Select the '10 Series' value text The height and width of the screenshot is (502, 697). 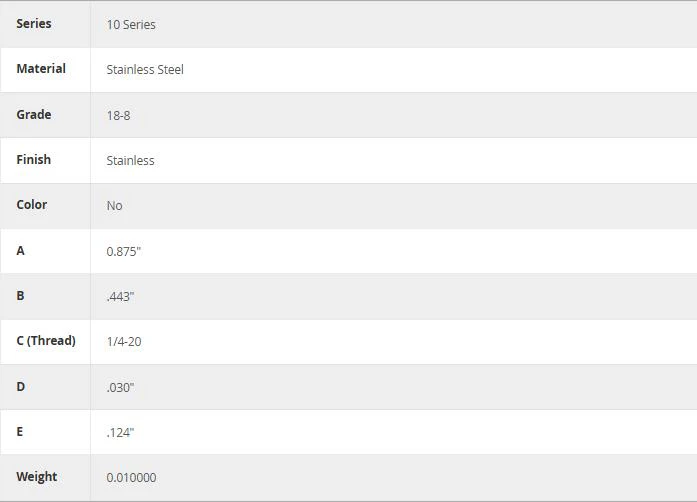tap(131, 24)
